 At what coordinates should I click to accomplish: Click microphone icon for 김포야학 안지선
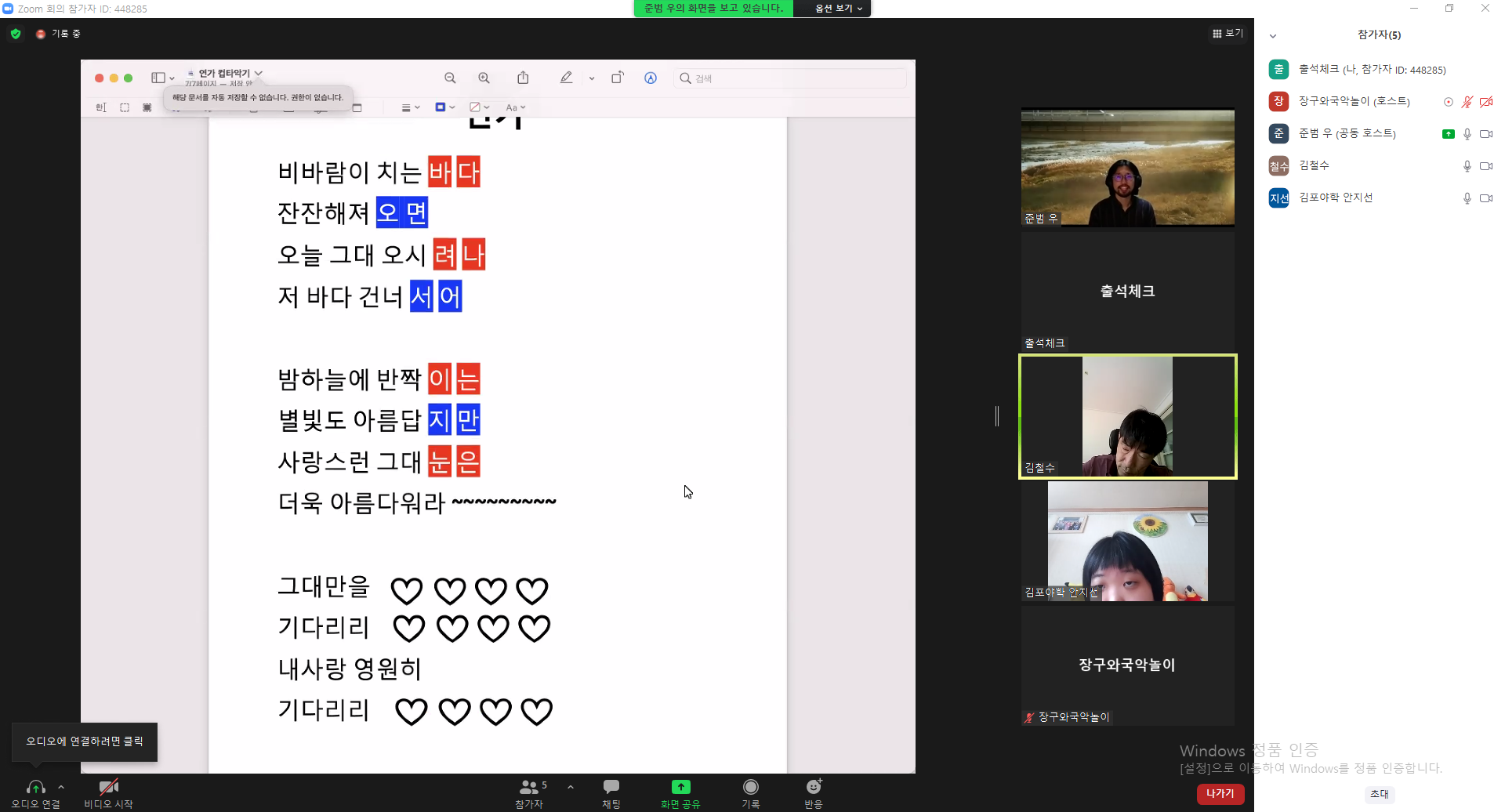pos(1467,198)
